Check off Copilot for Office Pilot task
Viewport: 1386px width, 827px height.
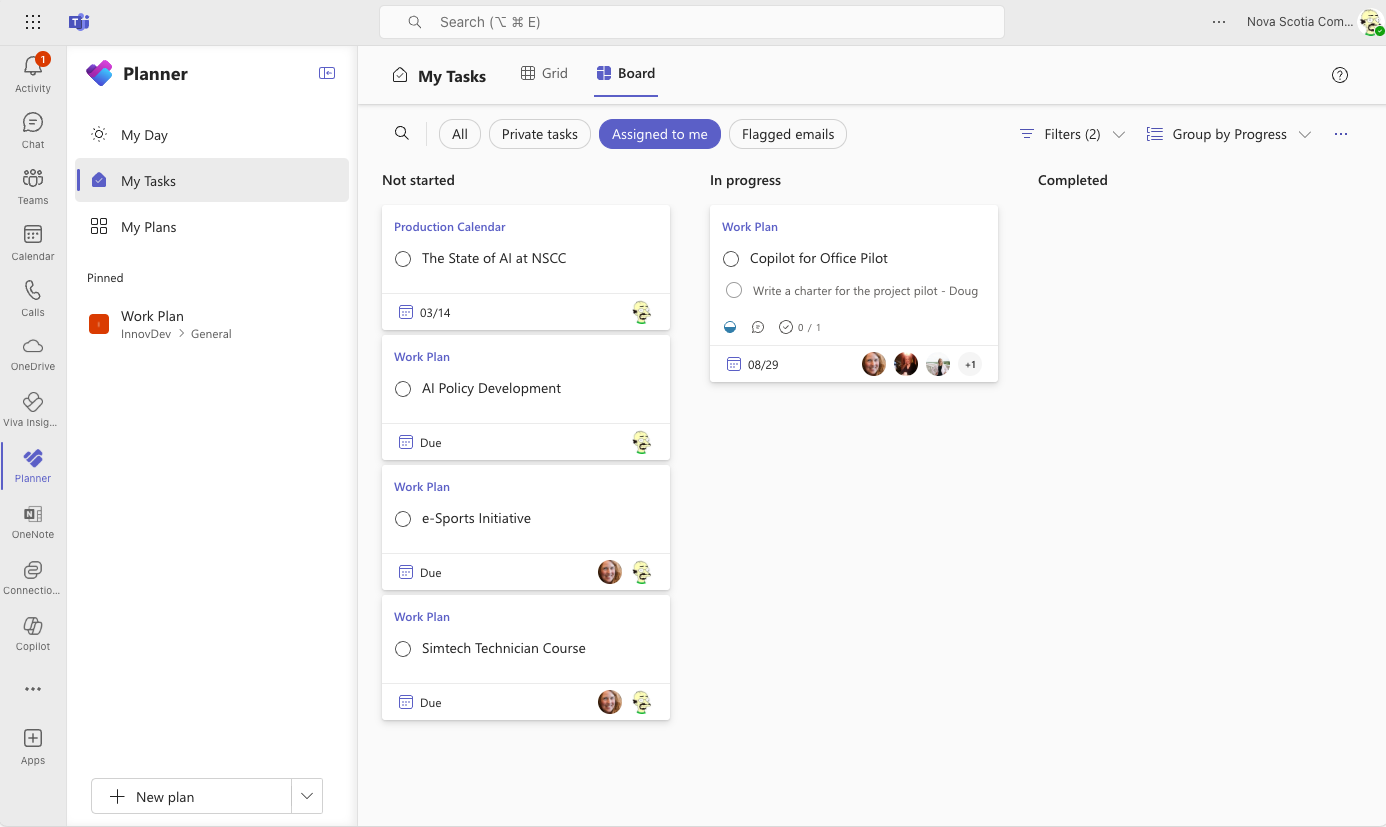pos(731,259)
